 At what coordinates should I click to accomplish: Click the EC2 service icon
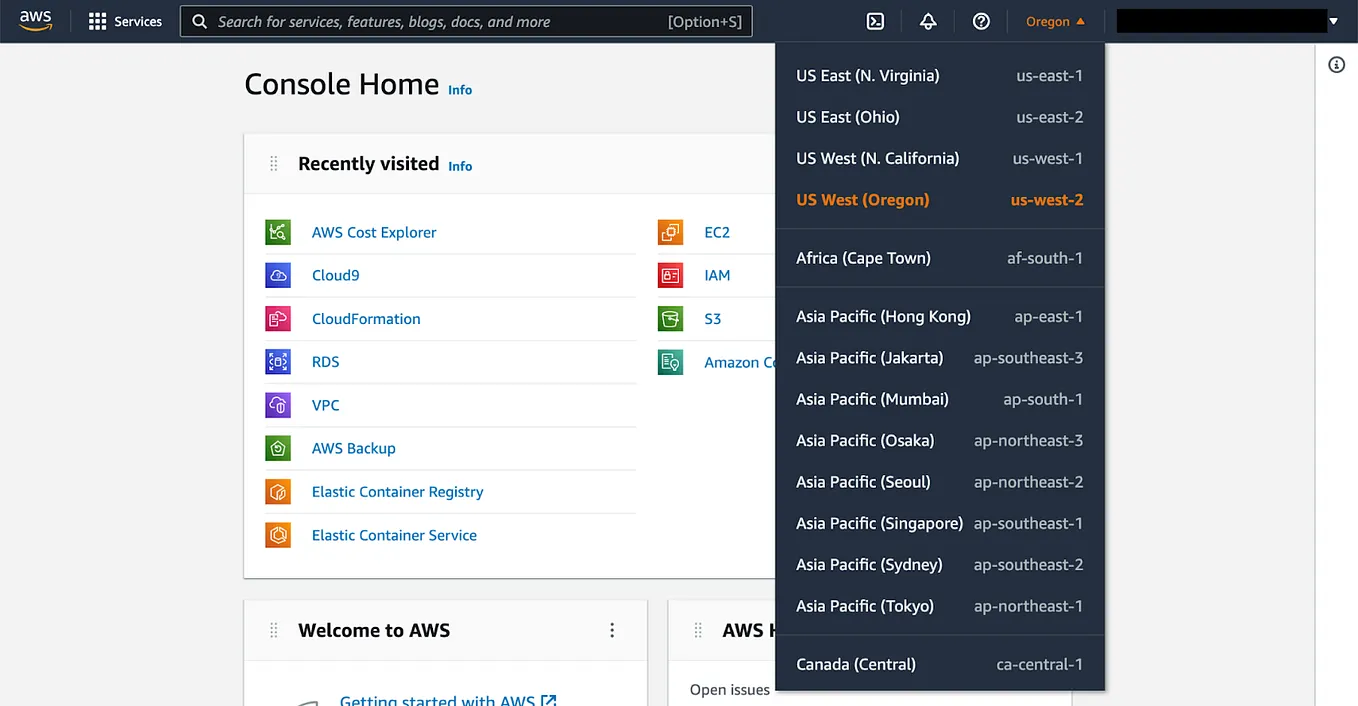[x=670, y=231]
